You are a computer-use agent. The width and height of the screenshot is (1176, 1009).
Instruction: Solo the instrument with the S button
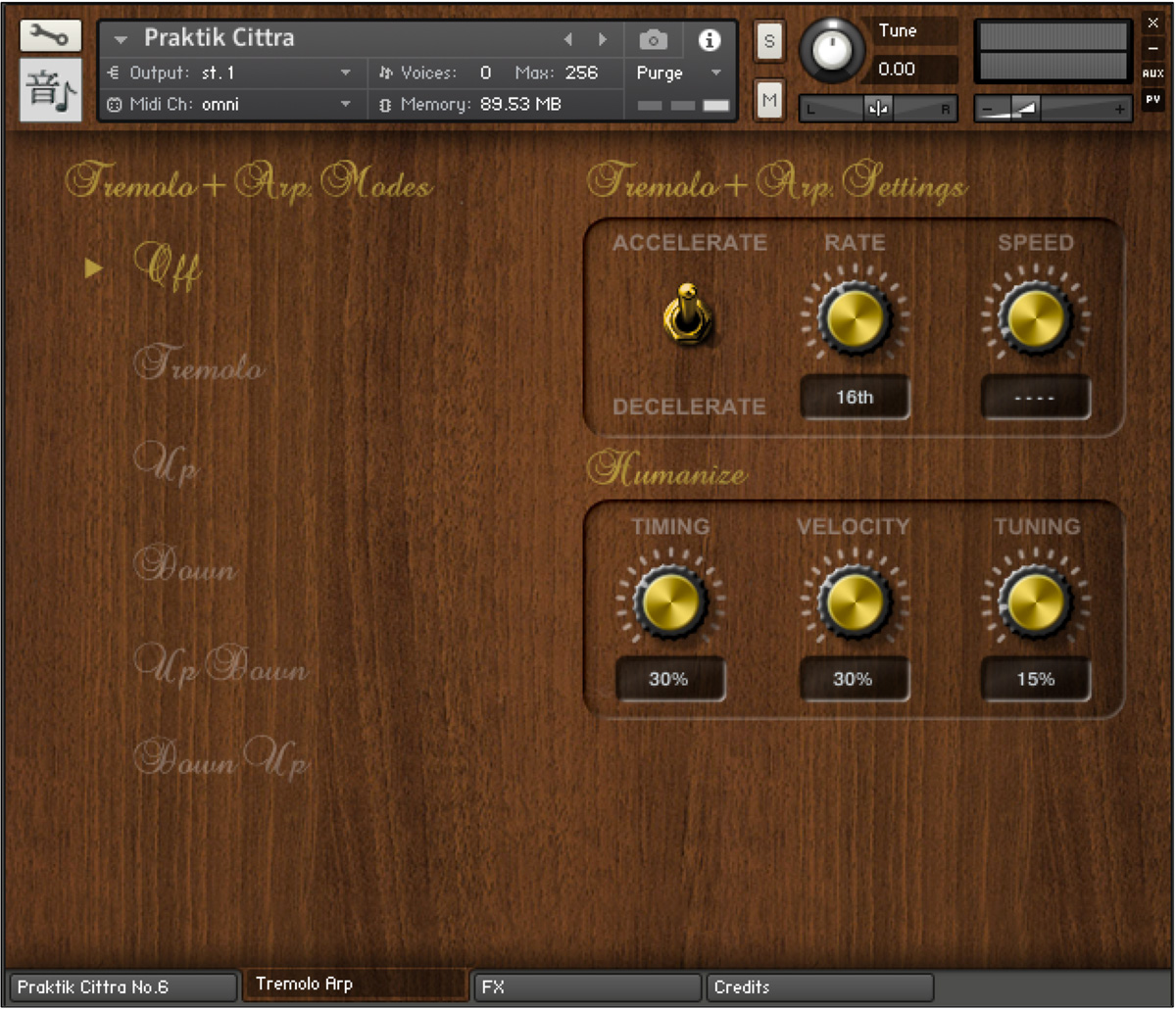(769, 41)
